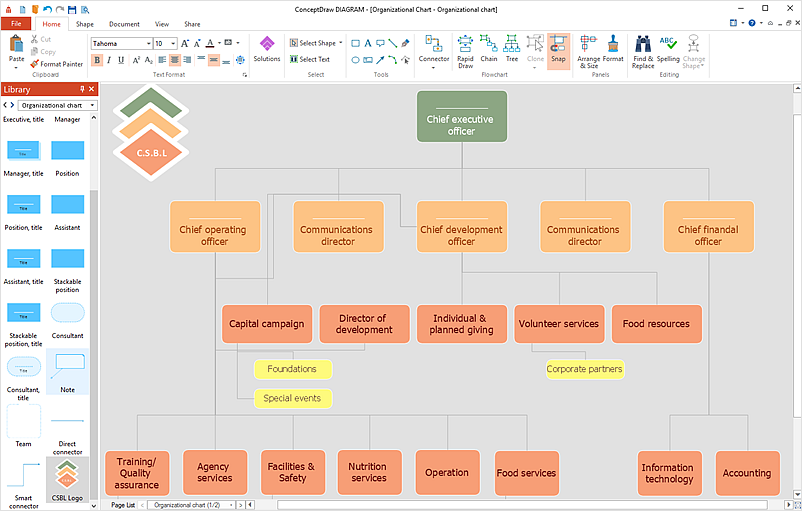Toggle the Snap option off

[558, 49]
